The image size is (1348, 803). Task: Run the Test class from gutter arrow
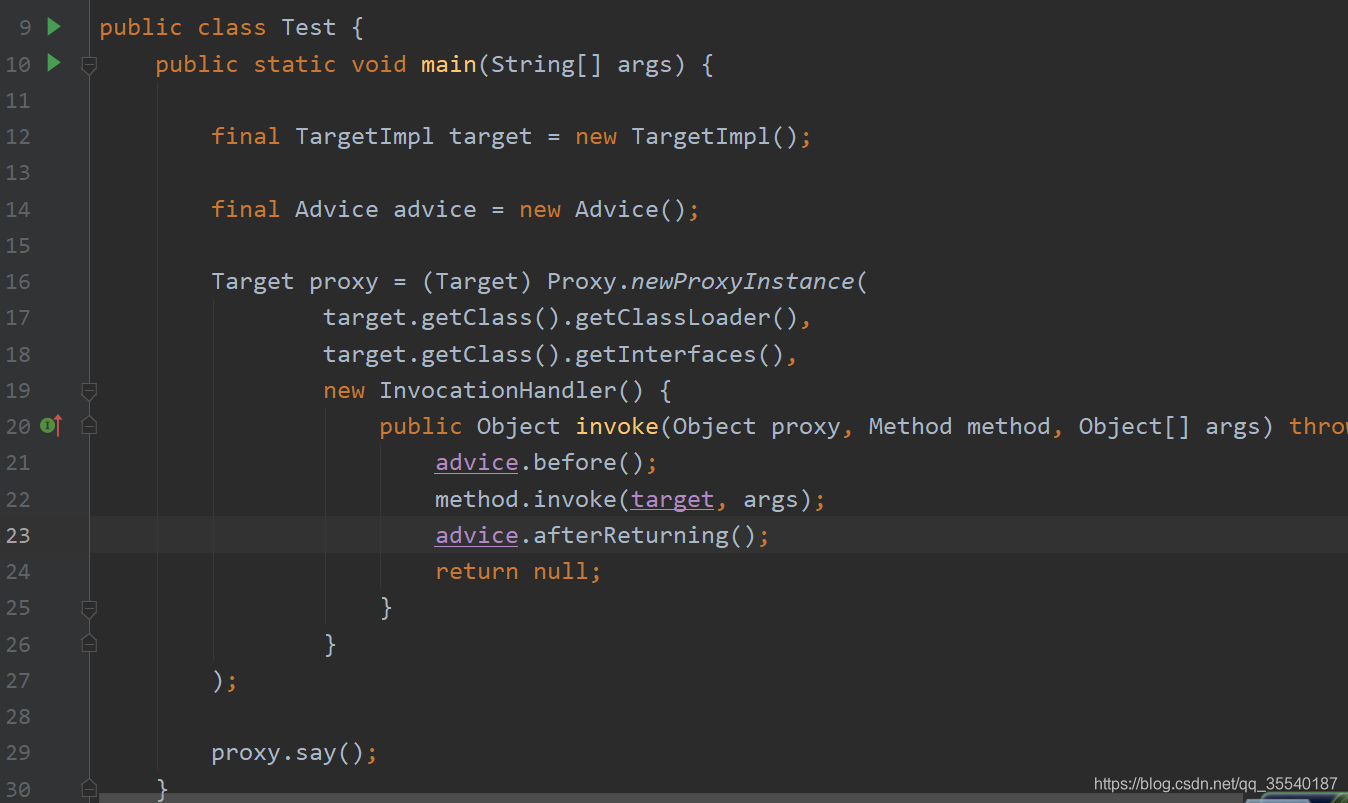tap(54, 26)
